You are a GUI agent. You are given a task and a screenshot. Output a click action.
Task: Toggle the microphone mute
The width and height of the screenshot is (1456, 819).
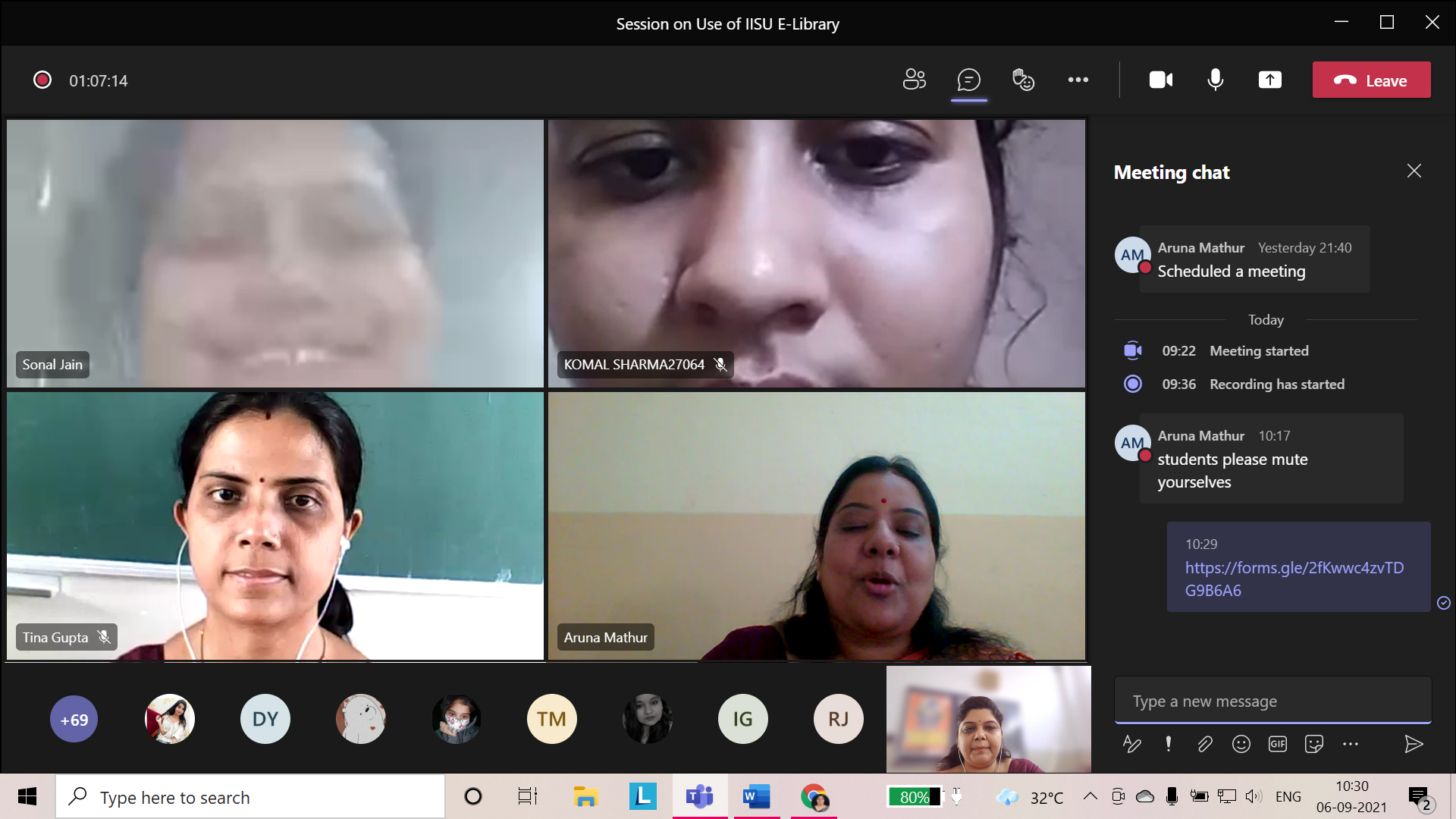click(1215, 80)
